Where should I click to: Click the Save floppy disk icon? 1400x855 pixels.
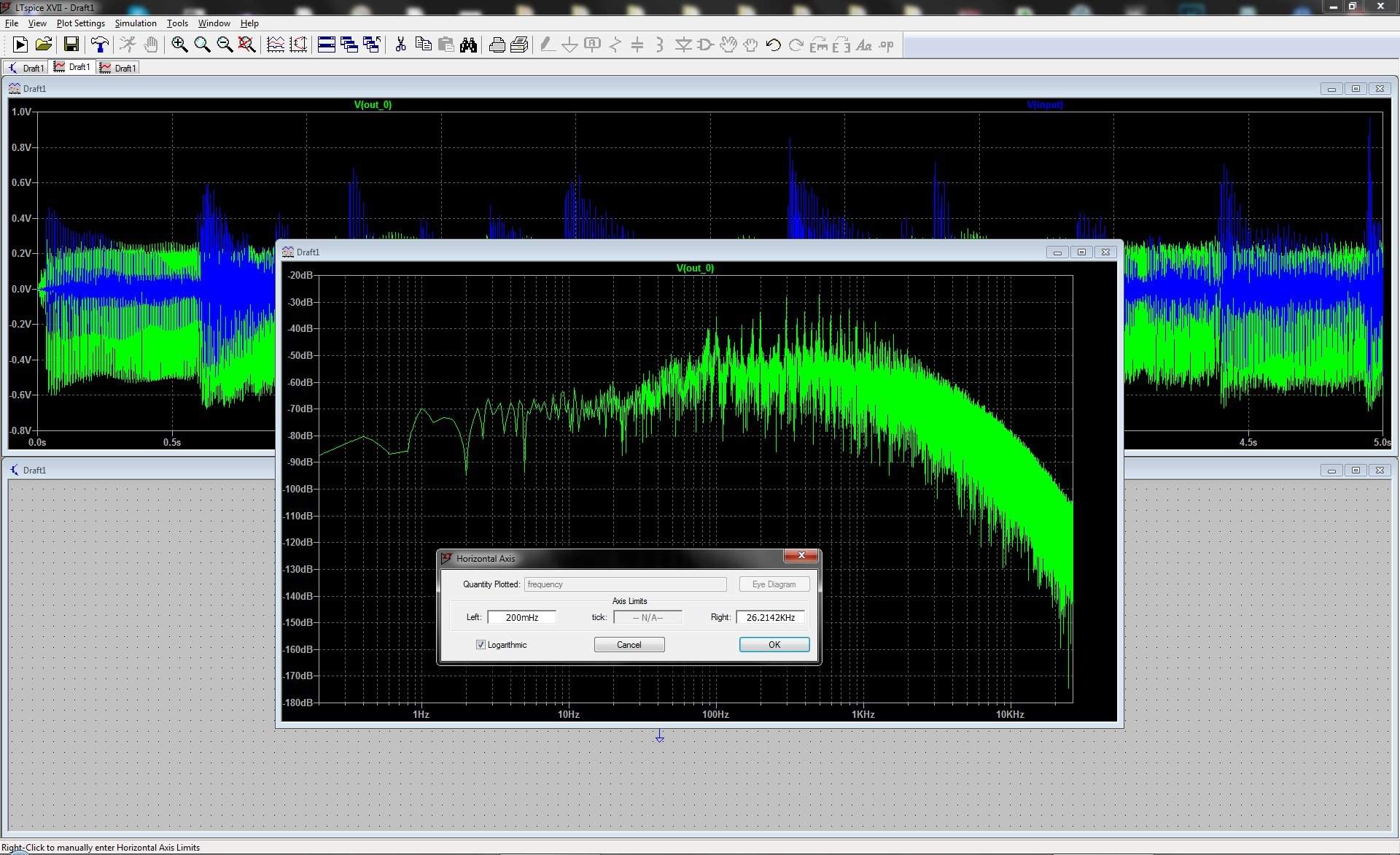point(71,45)
